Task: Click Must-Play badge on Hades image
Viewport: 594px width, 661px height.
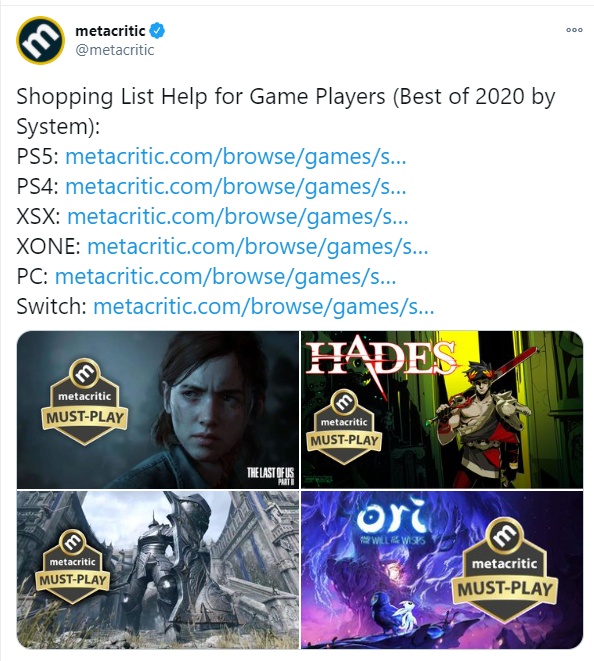Action: (344, 427)
